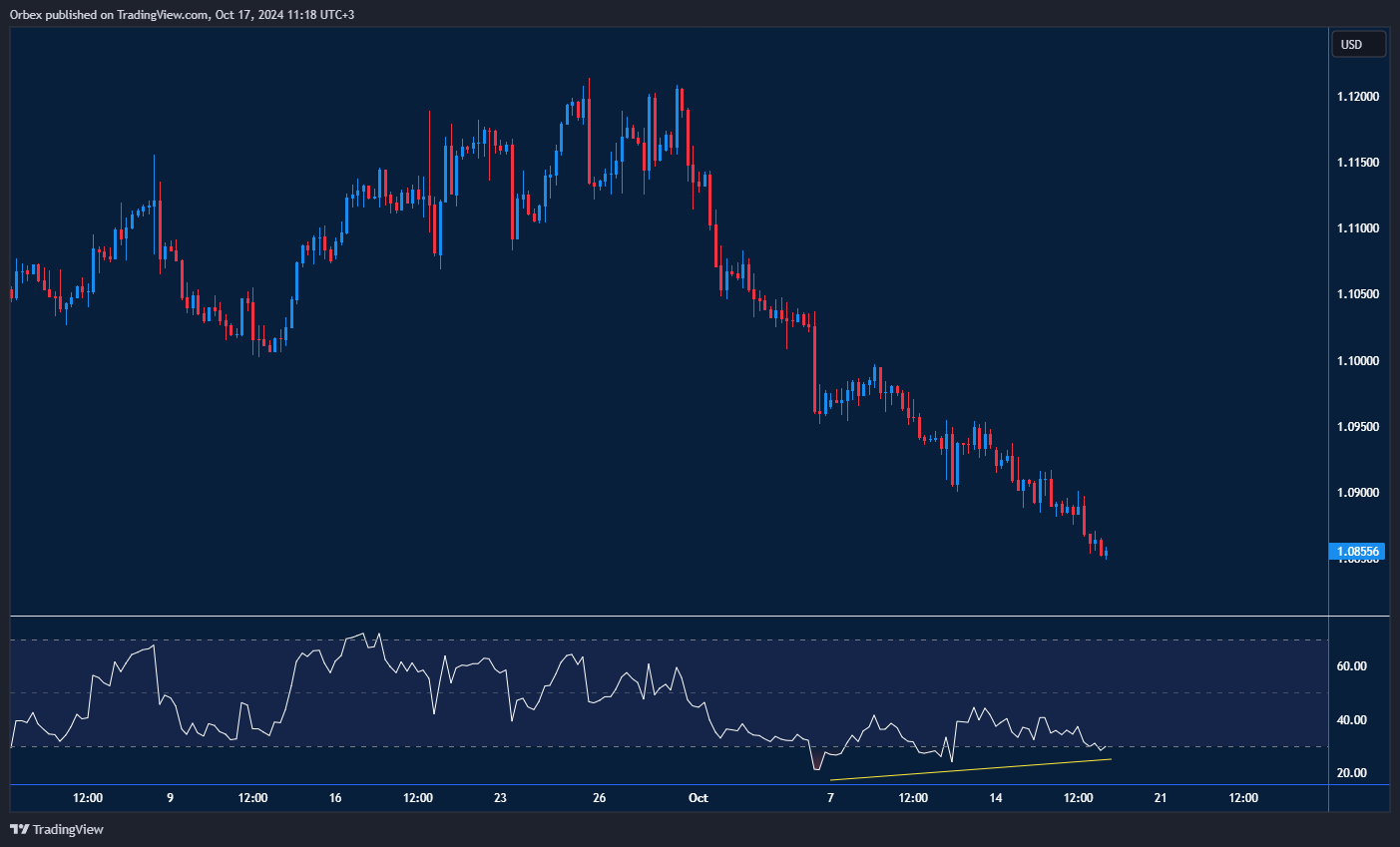Click the 1.09000 price axis label

(x=1358, y=493)
